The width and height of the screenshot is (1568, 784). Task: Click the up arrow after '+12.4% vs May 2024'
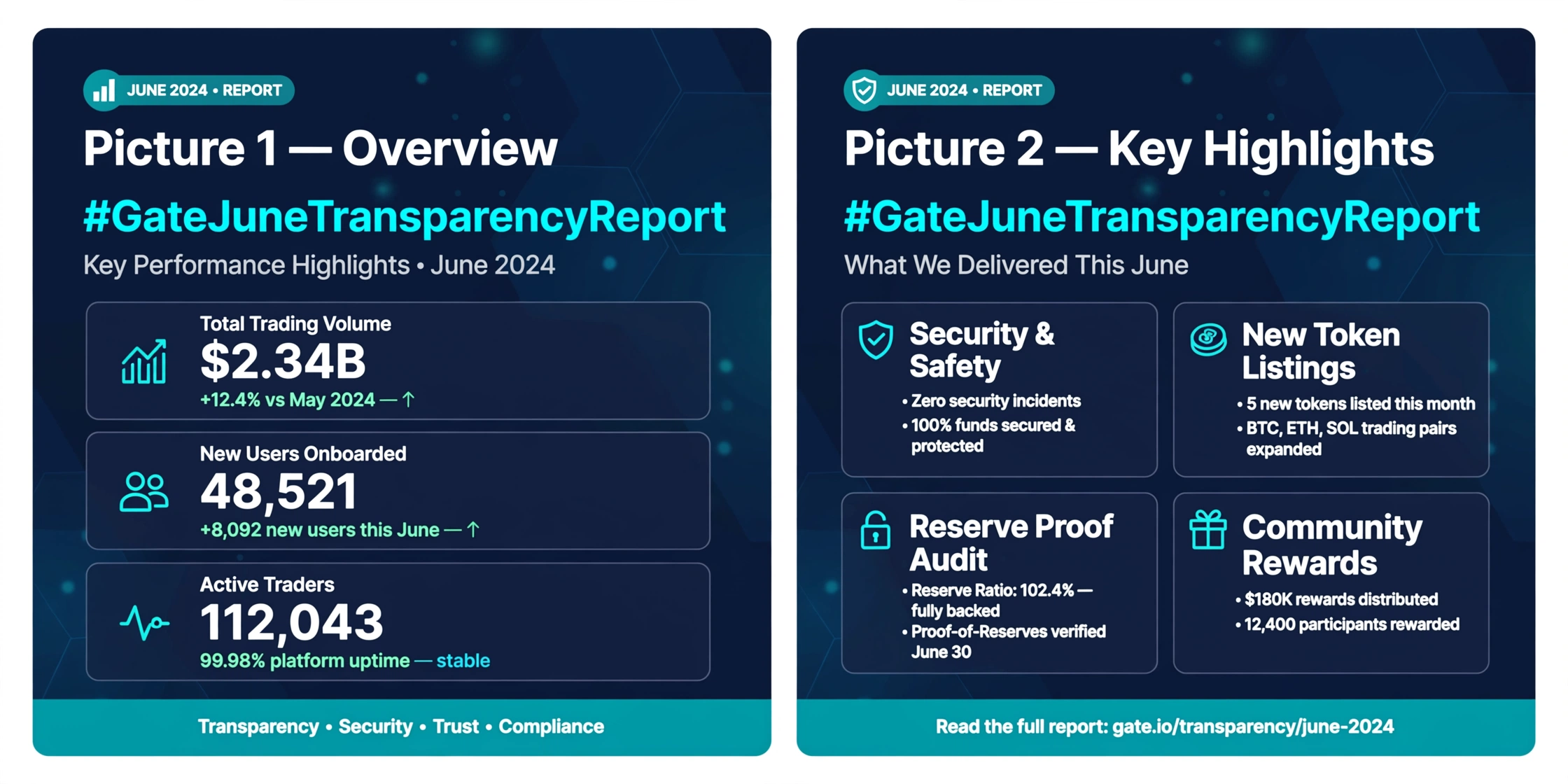coord(409,400)
